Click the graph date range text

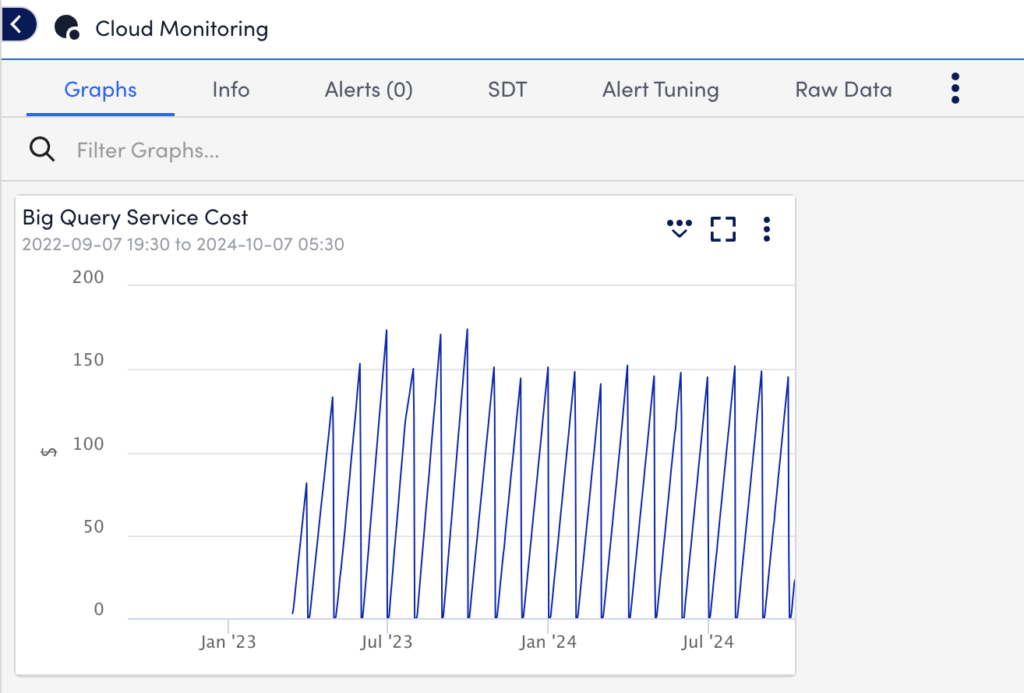click(183, 244)
